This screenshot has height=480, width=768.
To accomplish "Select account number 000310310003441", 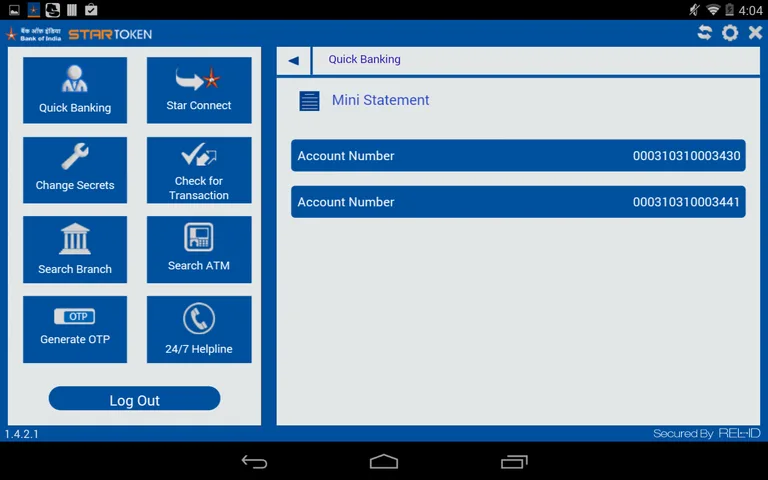I will point(518,202).
